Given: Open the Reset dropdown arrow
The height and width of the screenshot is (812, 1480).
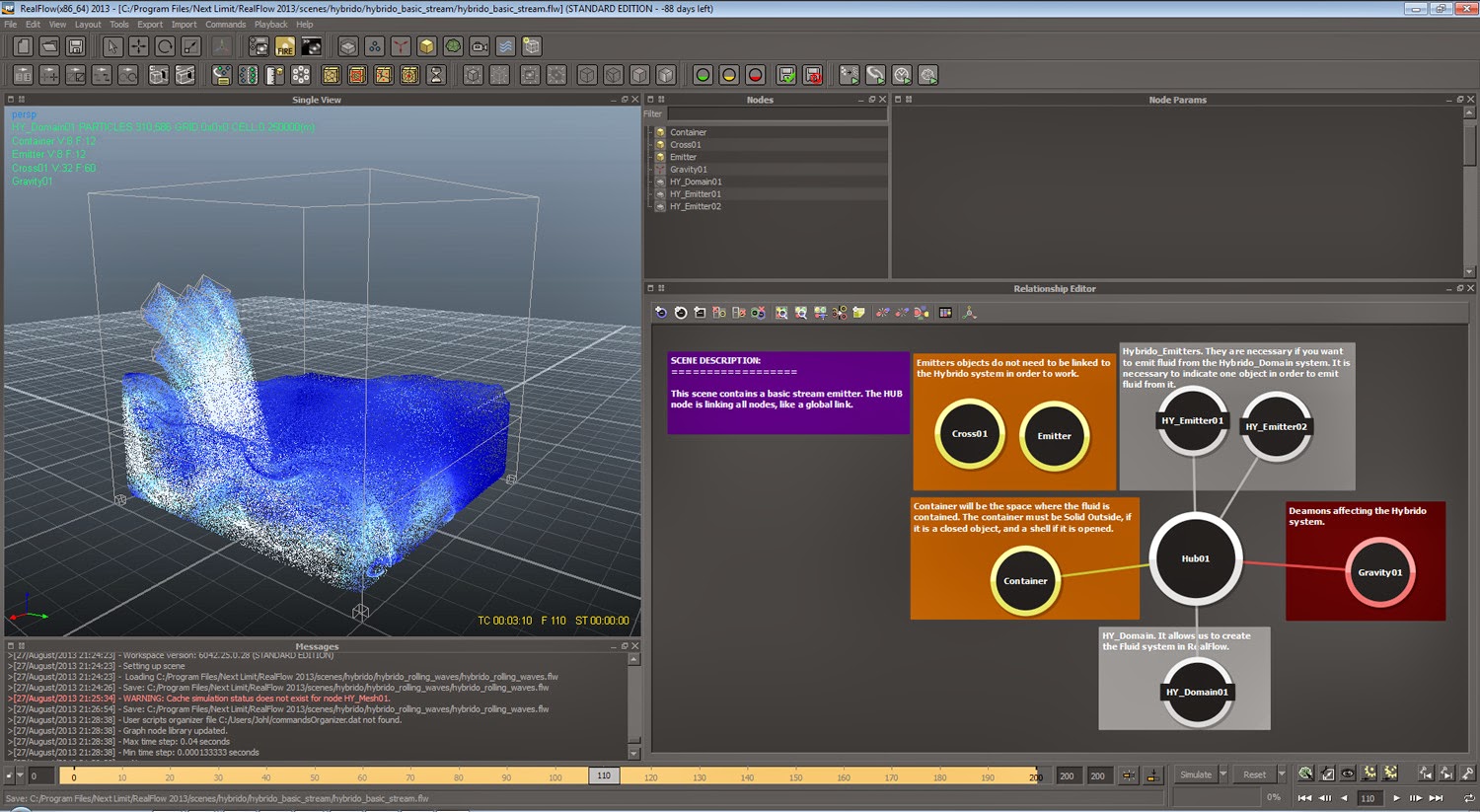Looking at the screenshot, I should click(x=1282, y=775).
